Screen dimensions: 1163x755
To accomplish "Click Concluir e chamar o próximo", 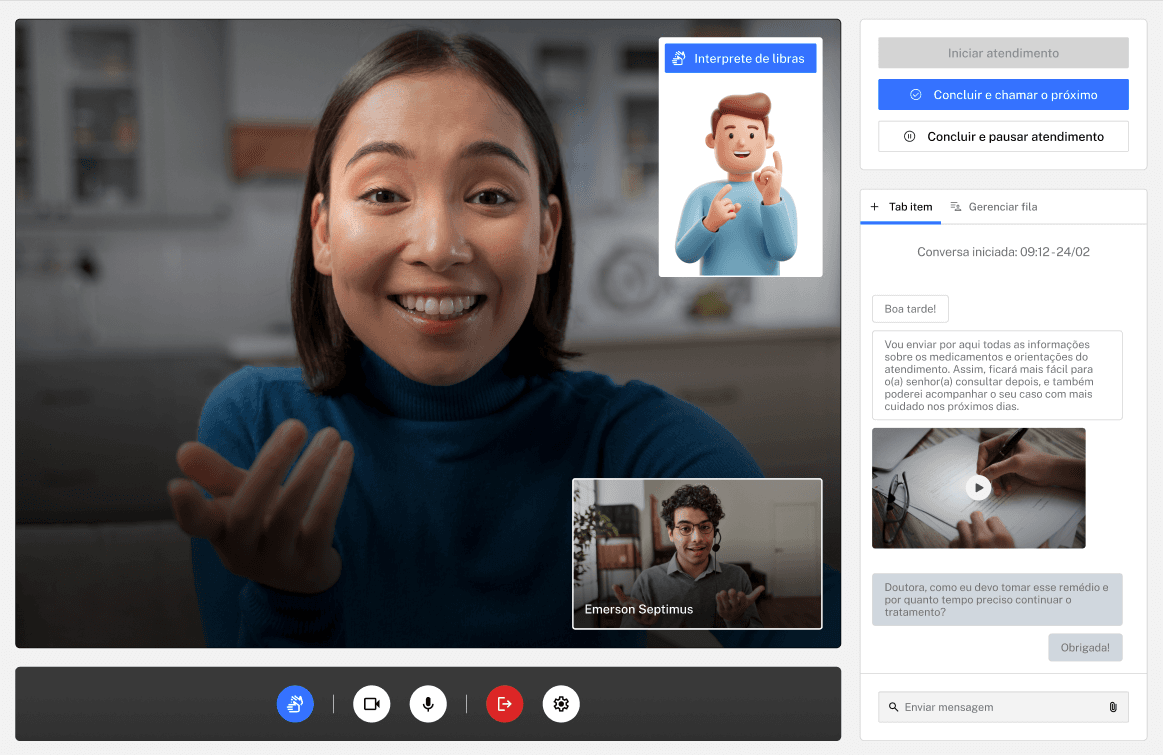I will [1003, 95].
